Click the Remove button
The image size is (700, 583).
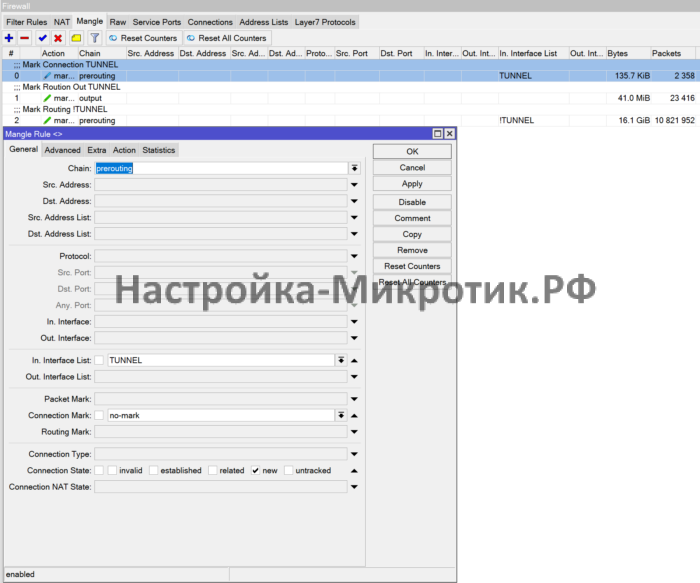(412, 250)
